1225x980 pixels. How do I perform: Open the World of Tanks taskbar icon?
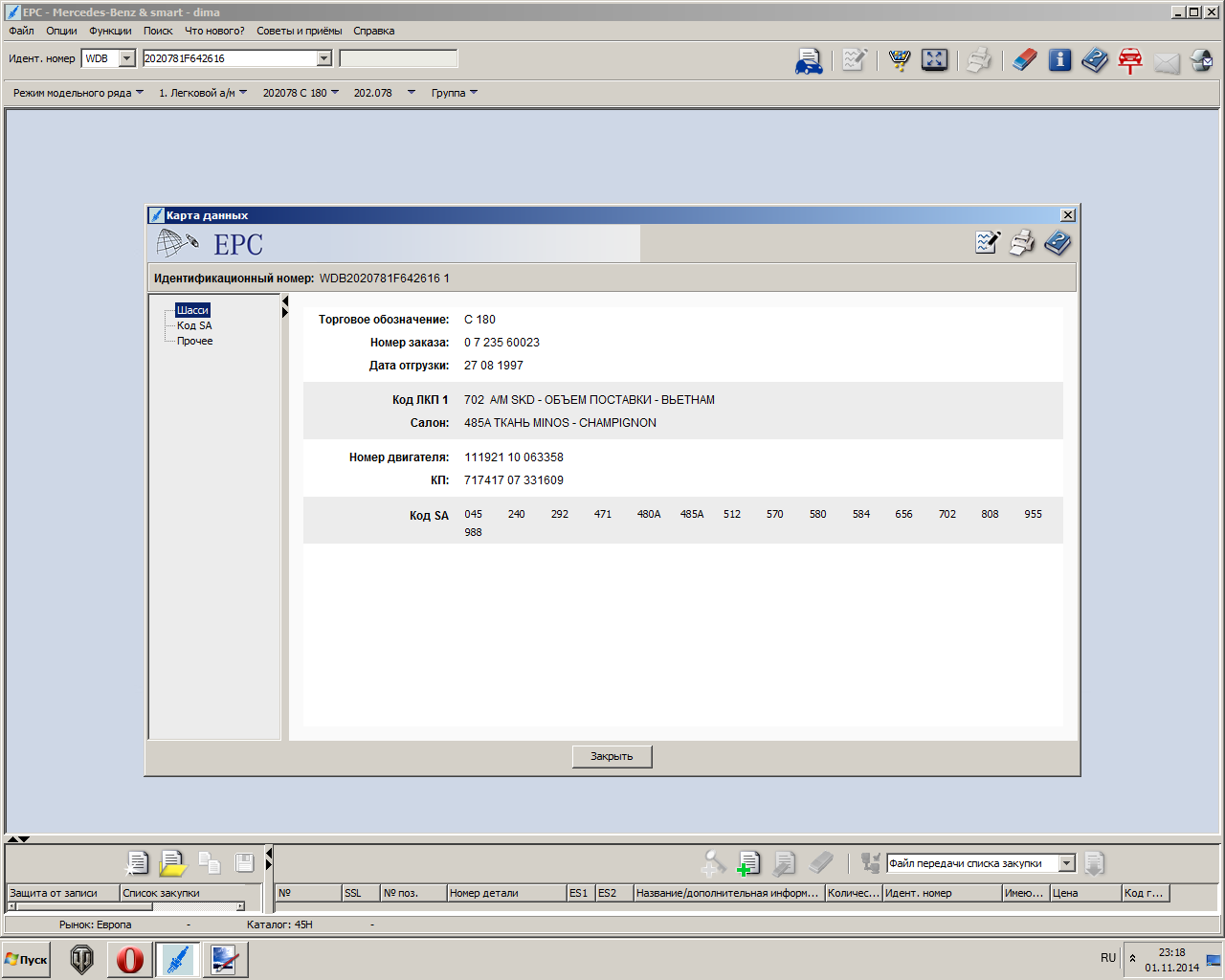82,959
